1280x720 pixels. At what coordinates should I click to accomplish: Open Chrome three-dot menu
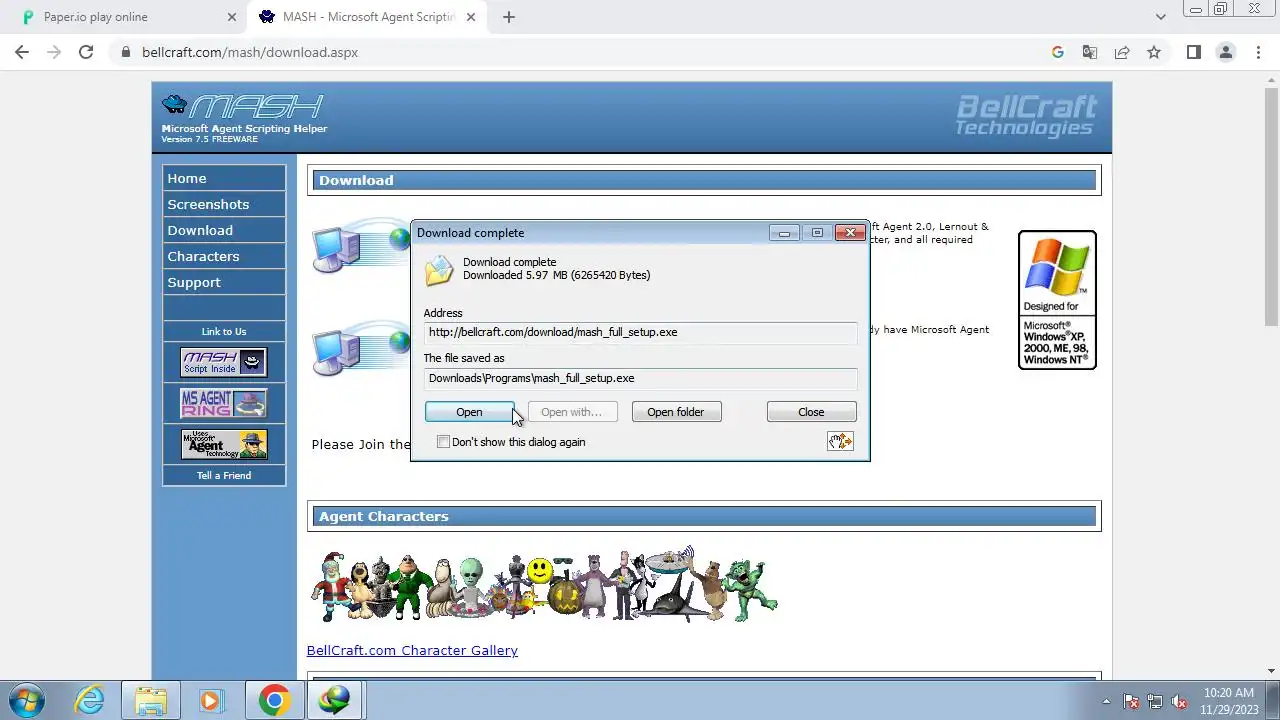[x=1258, y=52]
